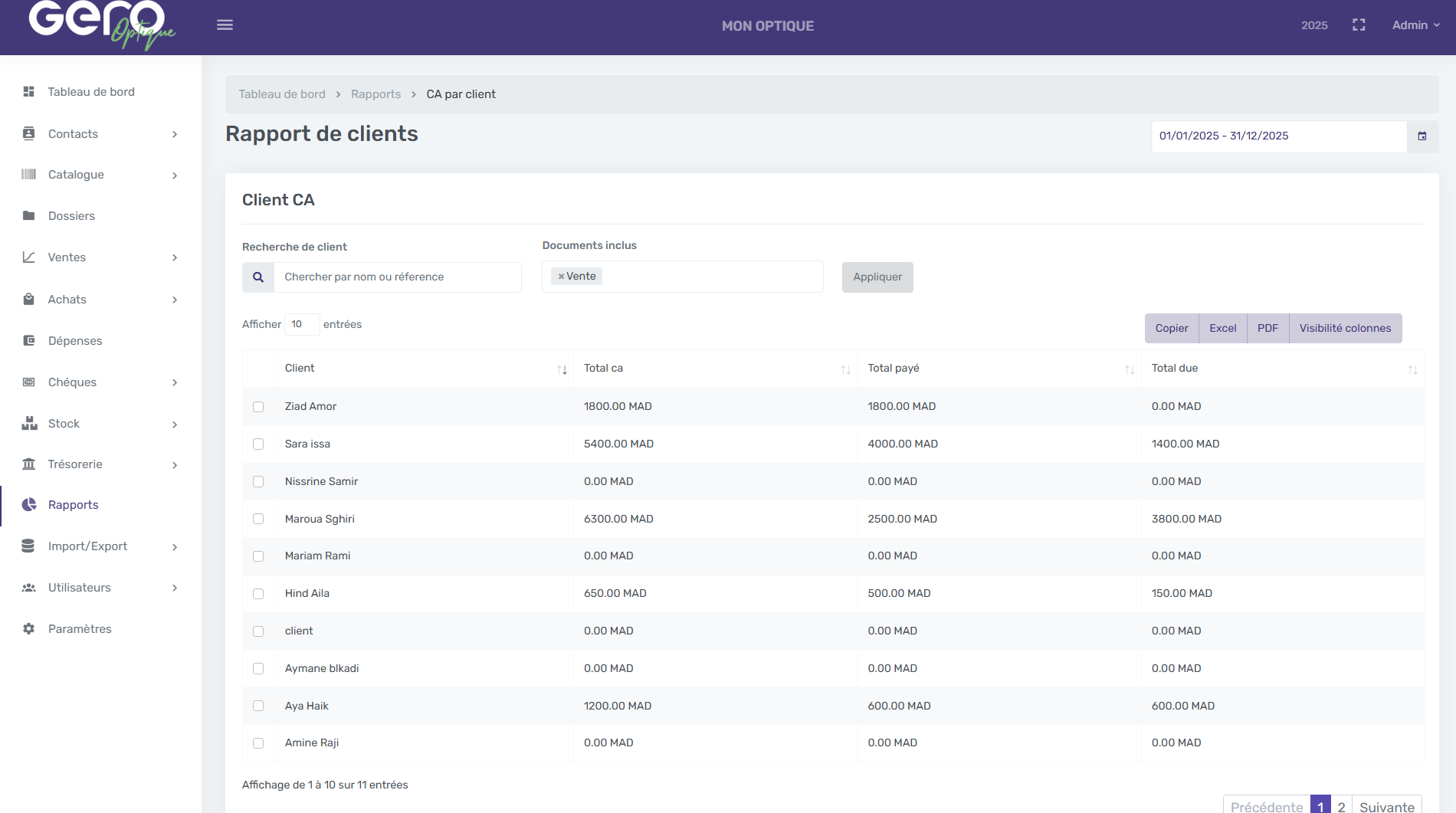Expand the Trésorerie menu section
1456x813 pixels.
(x=101, y=464)
